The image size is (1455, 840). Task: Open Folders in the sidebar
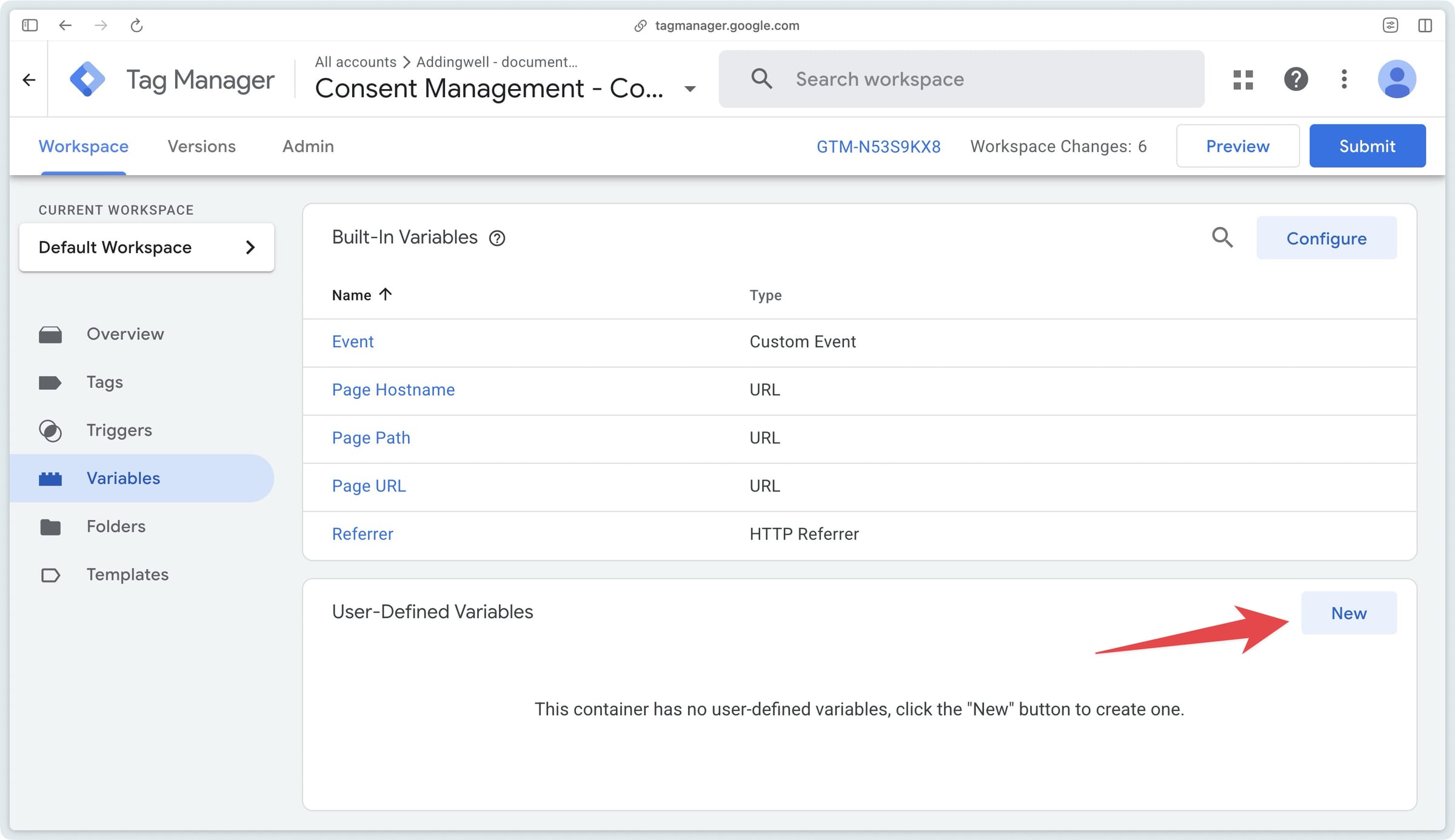pyautogui.click(x=142, y=527)
